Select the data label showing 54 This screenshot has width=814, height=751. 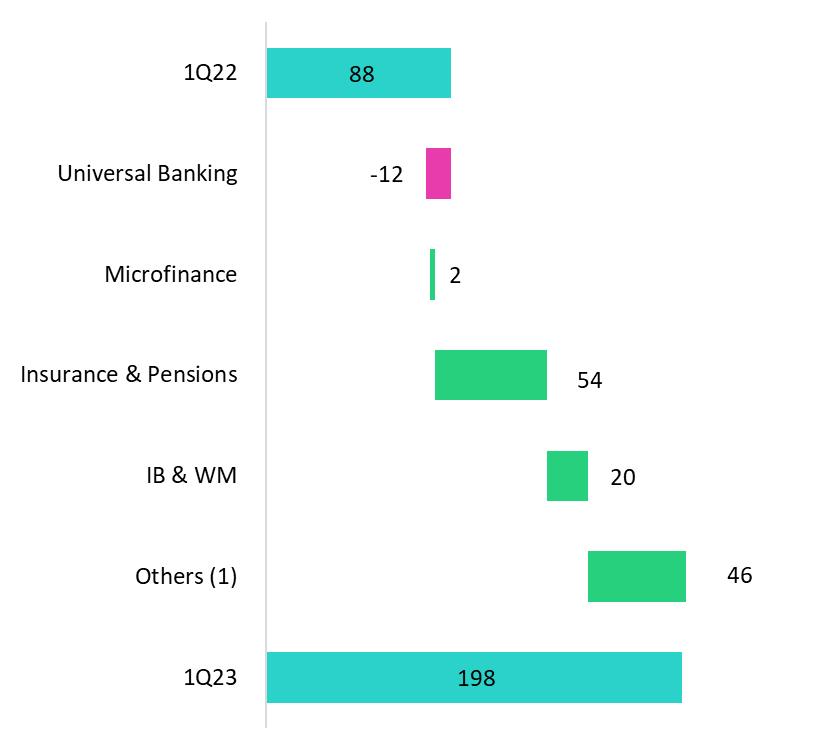click(589, 381)
